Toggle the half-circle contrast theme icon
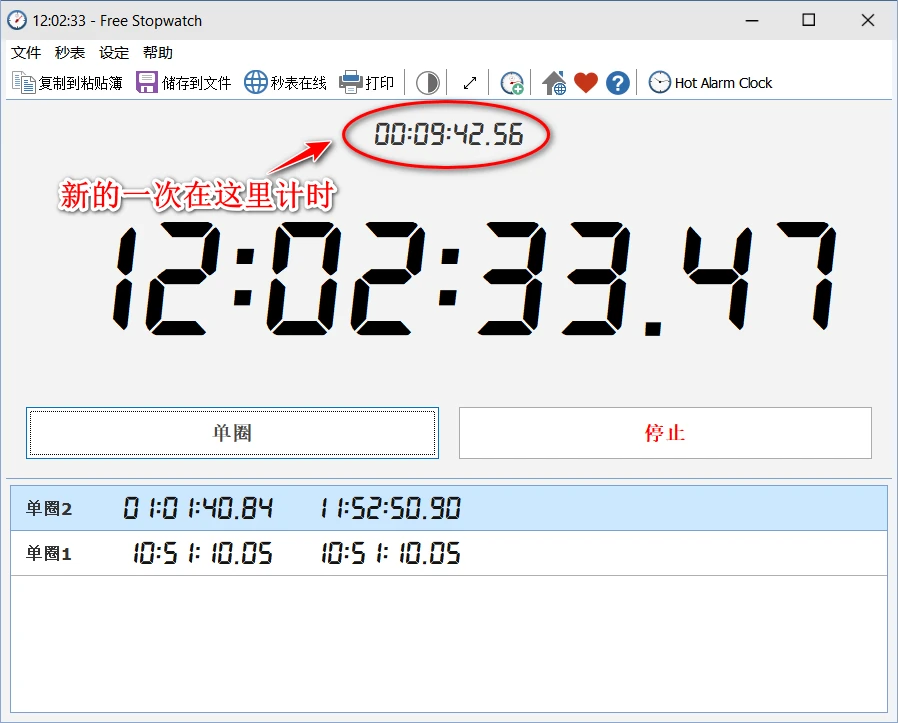This screenshot has width=898, height=723. [428, 83]
